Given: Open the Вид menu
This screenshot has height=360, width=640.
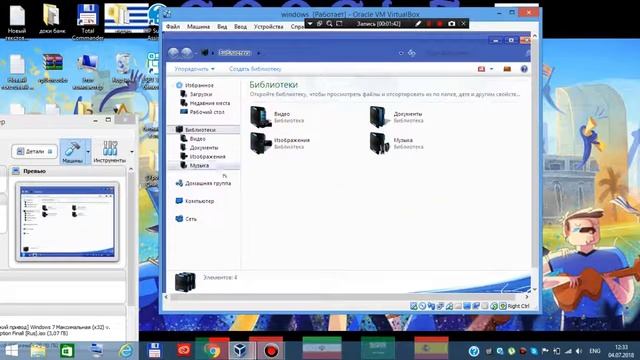Looking at the screenshot, I should click(x=222, y=27).
